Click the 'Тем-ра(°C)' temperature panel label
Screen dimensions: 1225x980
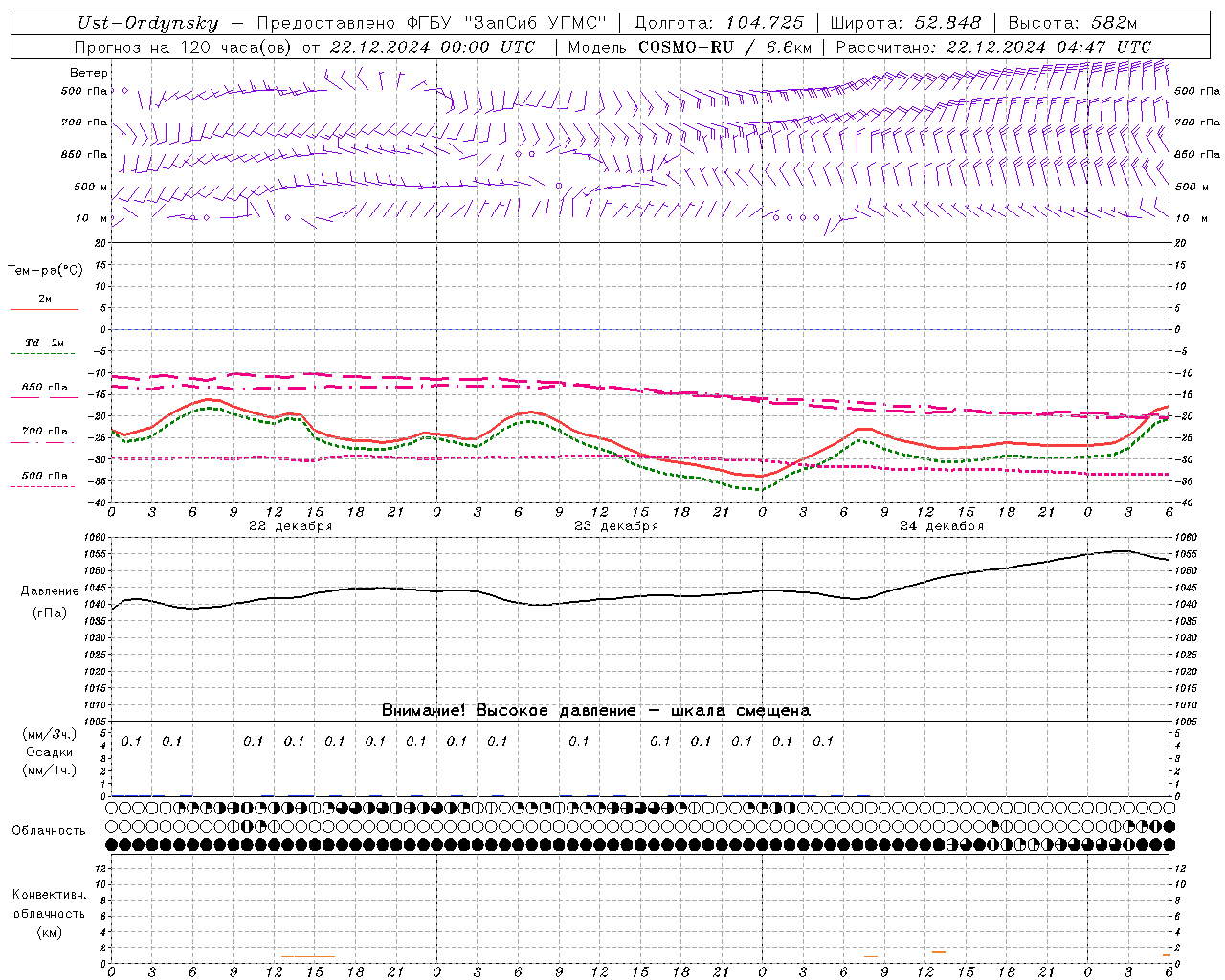pyautogui.click(x=45, y=271)
